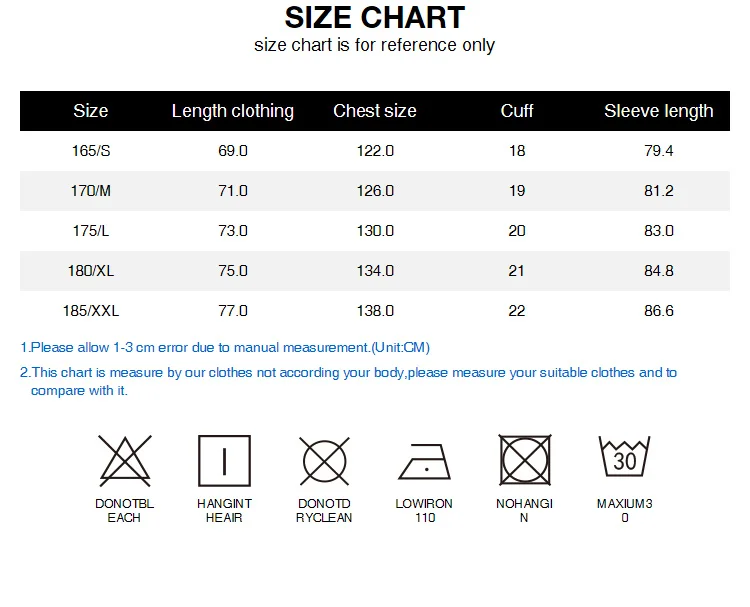The width and height of the screenshot is (750, 607).
Task: Select the Cuff column header
Action: point(517,111)
